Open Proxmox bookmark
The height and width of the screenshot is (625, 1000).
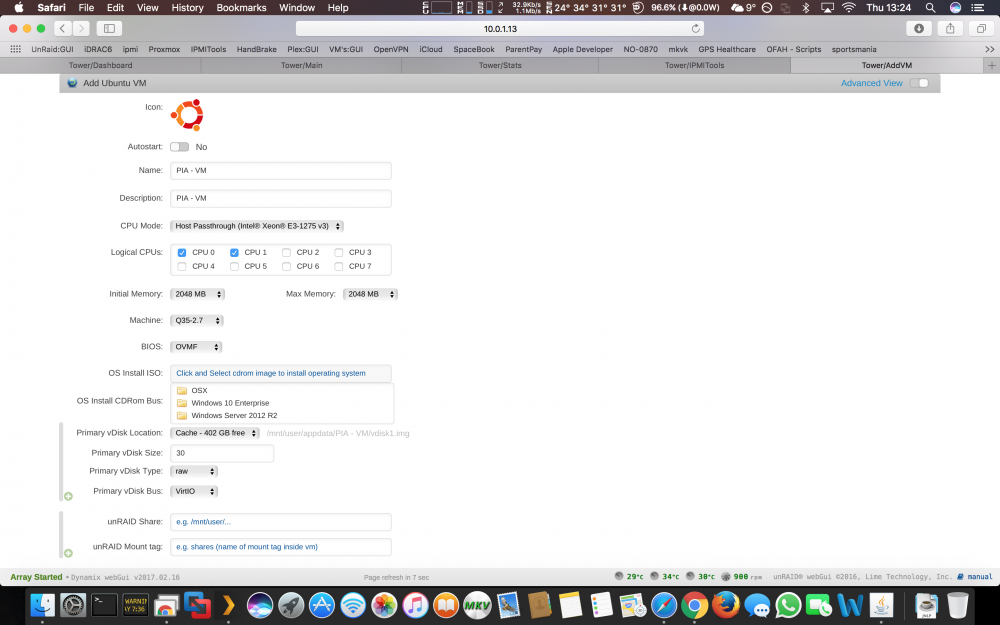pyautogui.click(x=164, y=49)
